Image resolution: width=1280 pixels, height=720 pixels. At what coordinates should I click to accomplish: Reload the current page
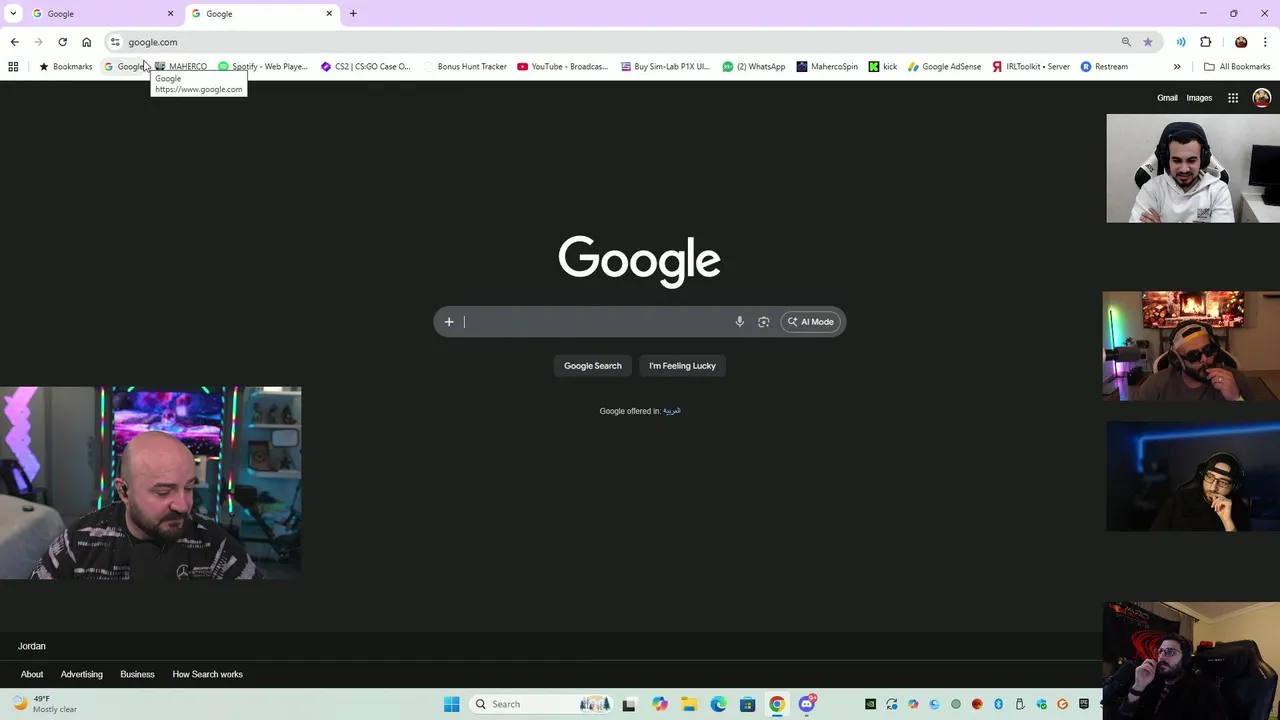click(62, 42)
